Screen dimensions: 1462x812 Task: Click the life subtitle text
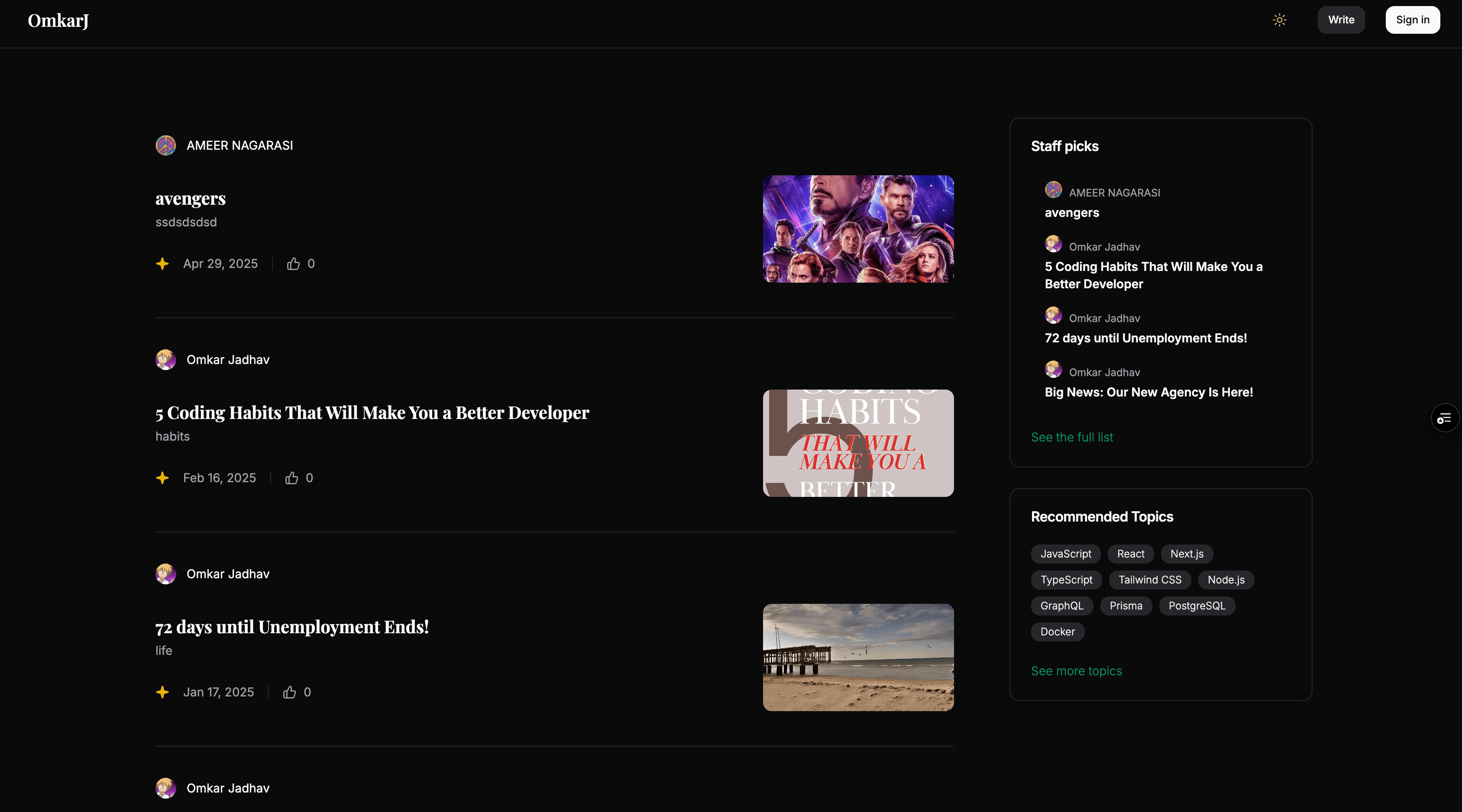click(164, 650)
